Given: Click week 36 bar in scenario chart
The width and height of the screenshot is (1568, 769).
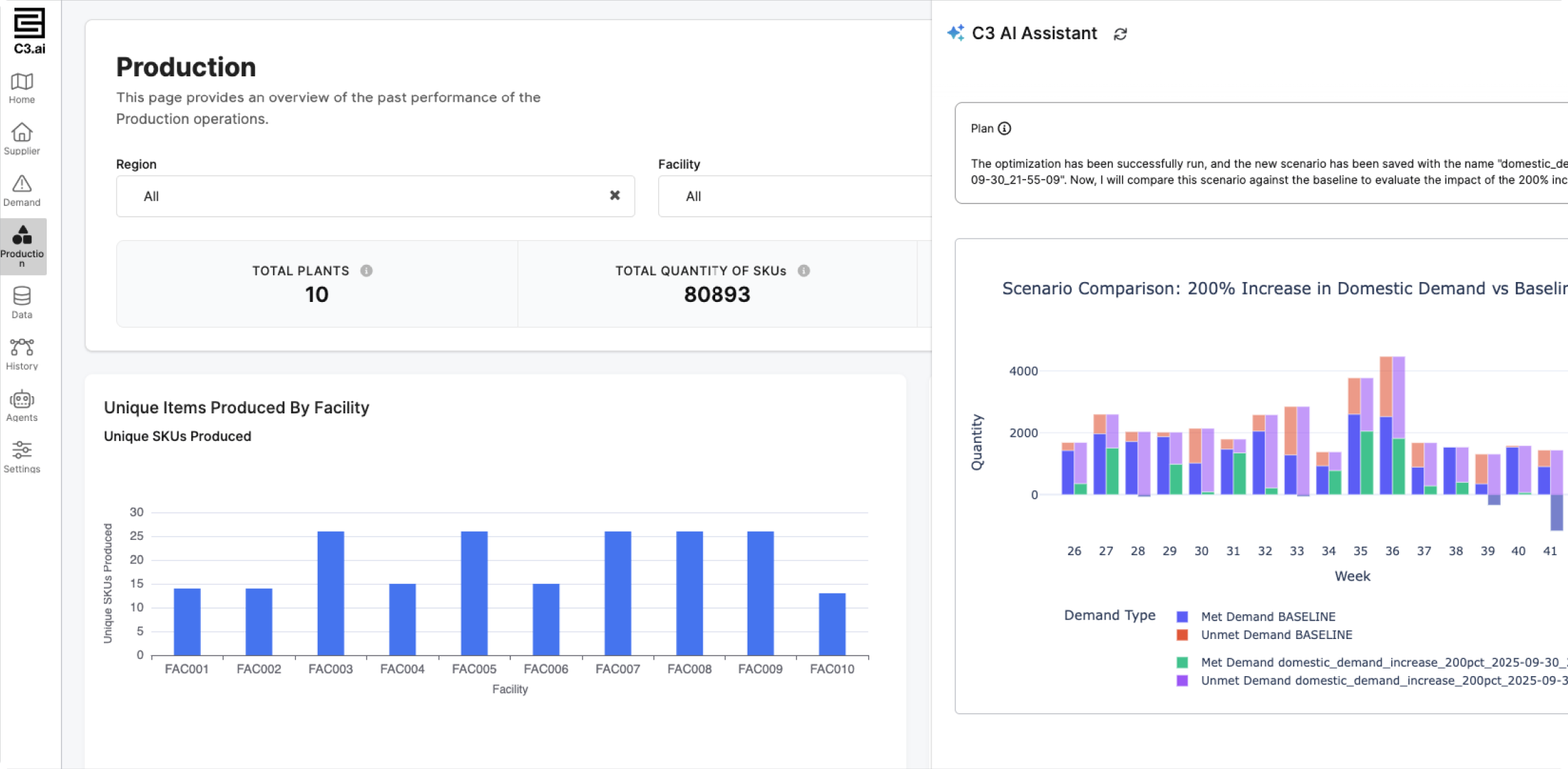Looking at the screenshot, I should click(1392, 425).
